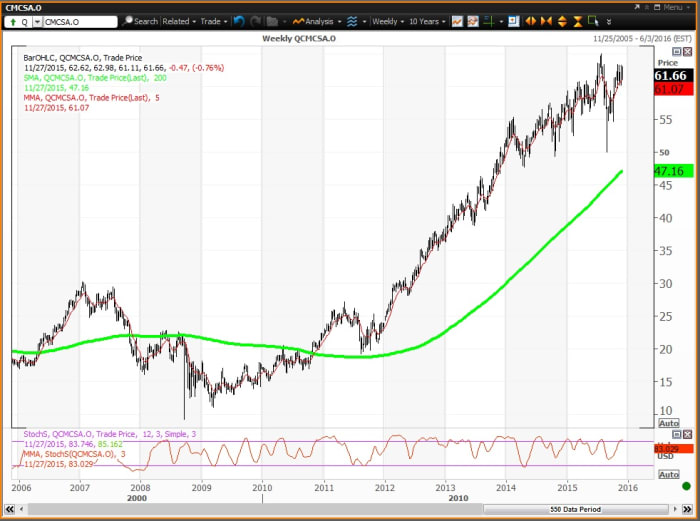Viewport: 700px width, 521px height.
Task: Click the horizontal expand arrows icon
Action: pyautogui.click(x=531, y=21)
